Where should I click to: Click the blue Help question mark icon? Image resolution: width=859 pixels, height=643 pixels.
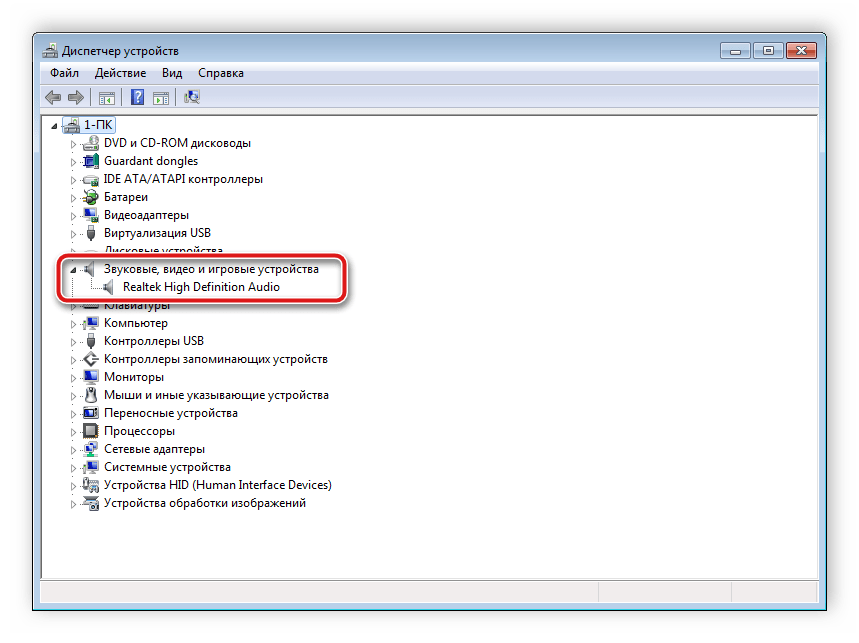pyautogui.click(x=137, y=97)
